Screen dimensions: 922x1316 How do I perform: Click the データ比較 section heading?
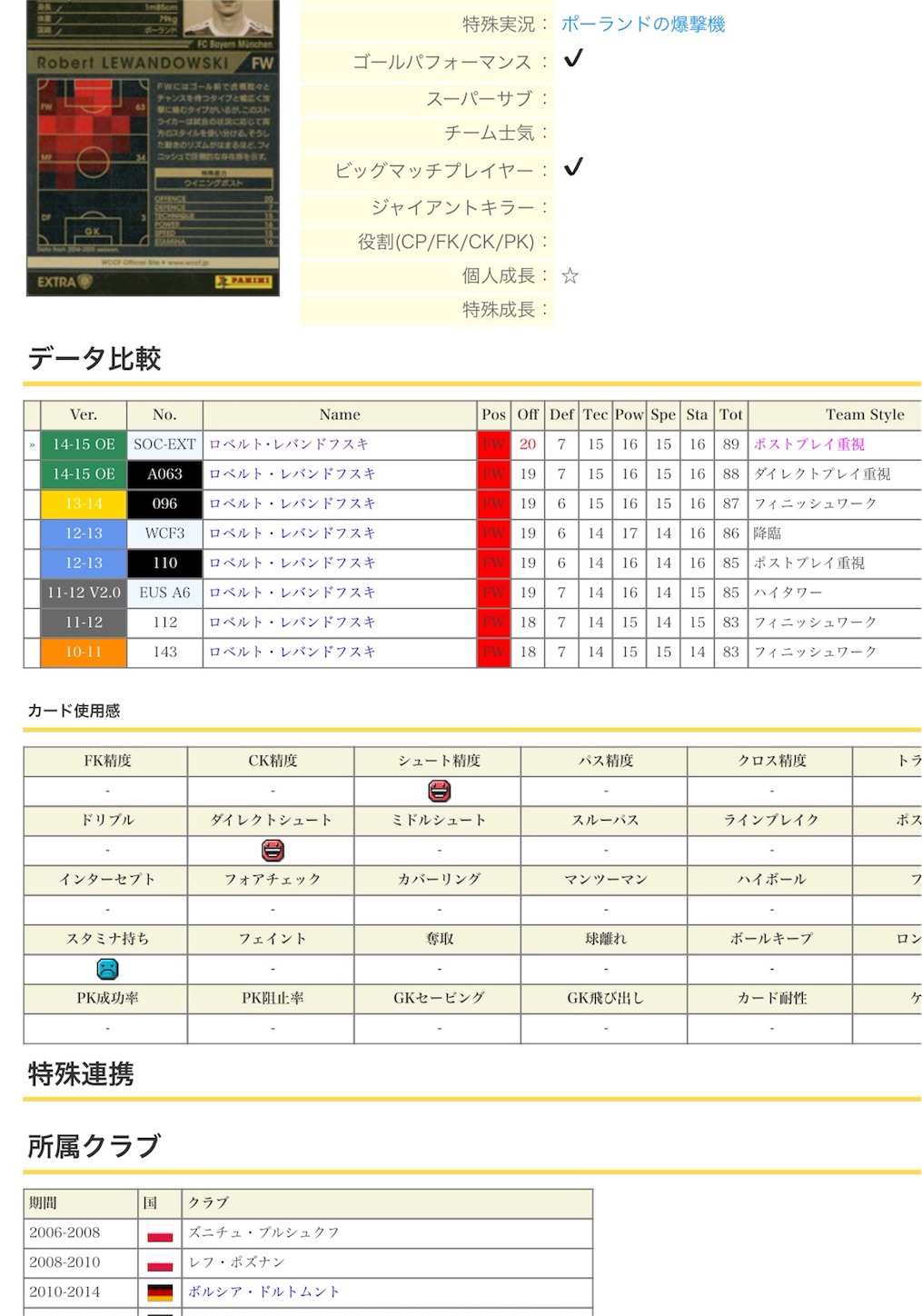(94, 359)
